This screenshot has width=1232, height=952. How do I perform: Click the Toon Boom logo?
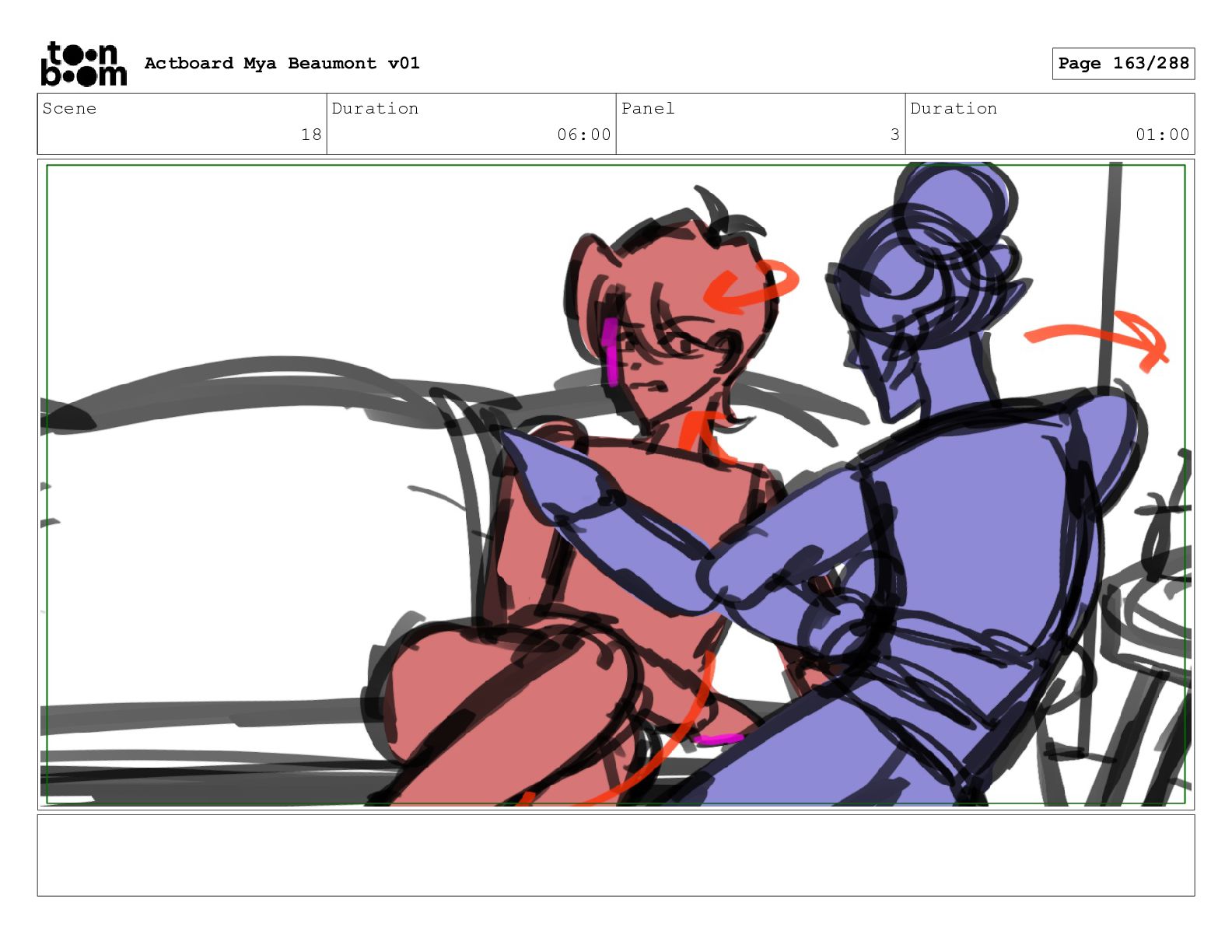(83, 63)
